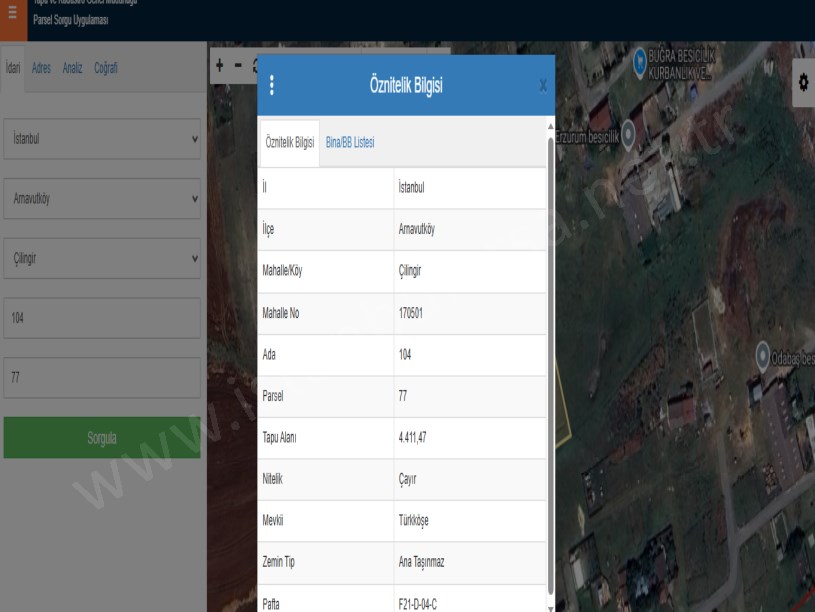
Task: Switch to the Coğrafi tab
Action: click(x=106, y=68)
